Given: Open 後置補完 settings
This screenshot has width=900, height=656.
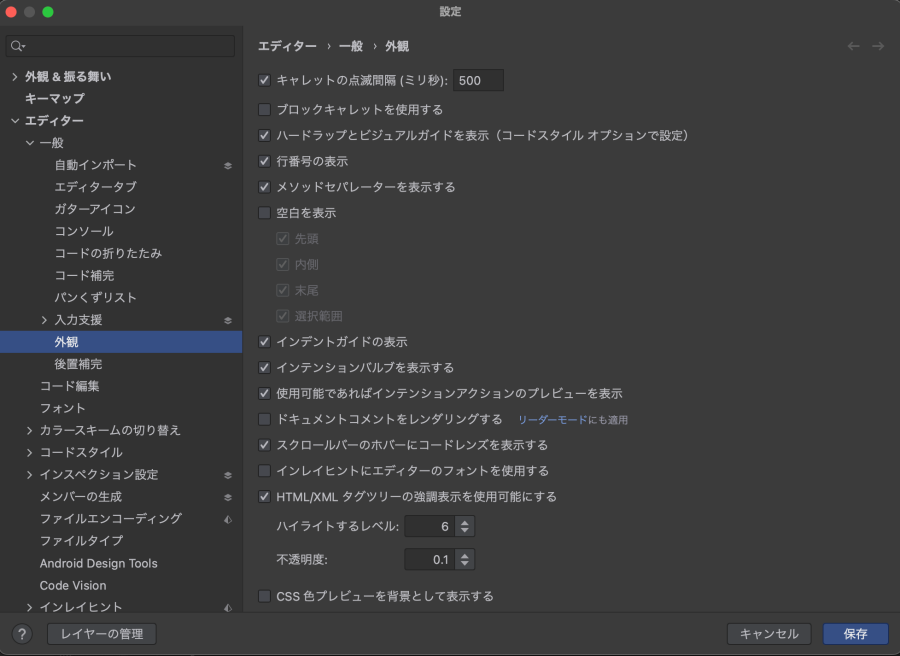Looking at the screenshot, I should point(78,364).
